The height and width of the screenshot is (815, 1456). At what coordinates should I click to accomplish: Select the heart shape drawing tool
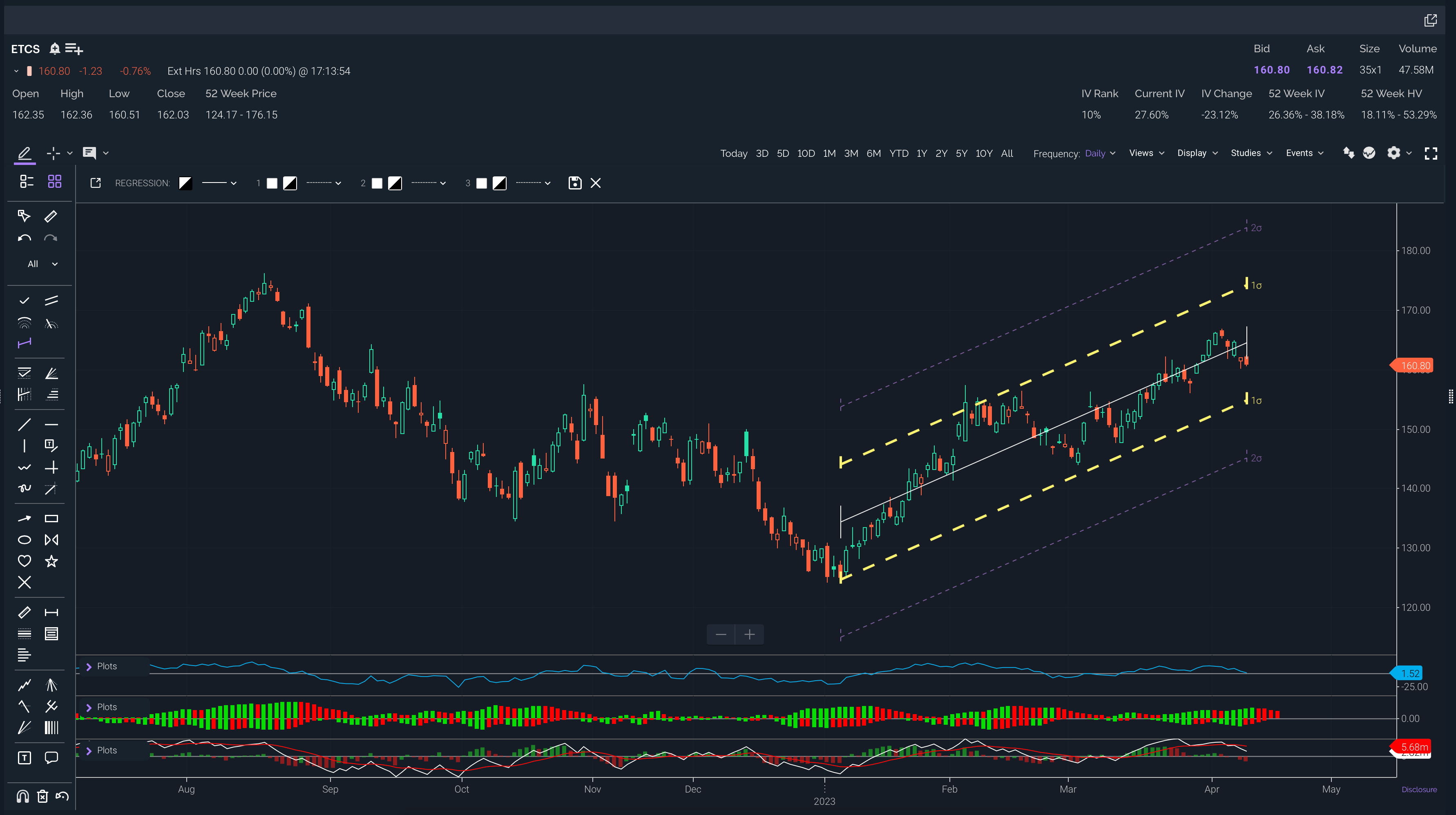(24, 561)
